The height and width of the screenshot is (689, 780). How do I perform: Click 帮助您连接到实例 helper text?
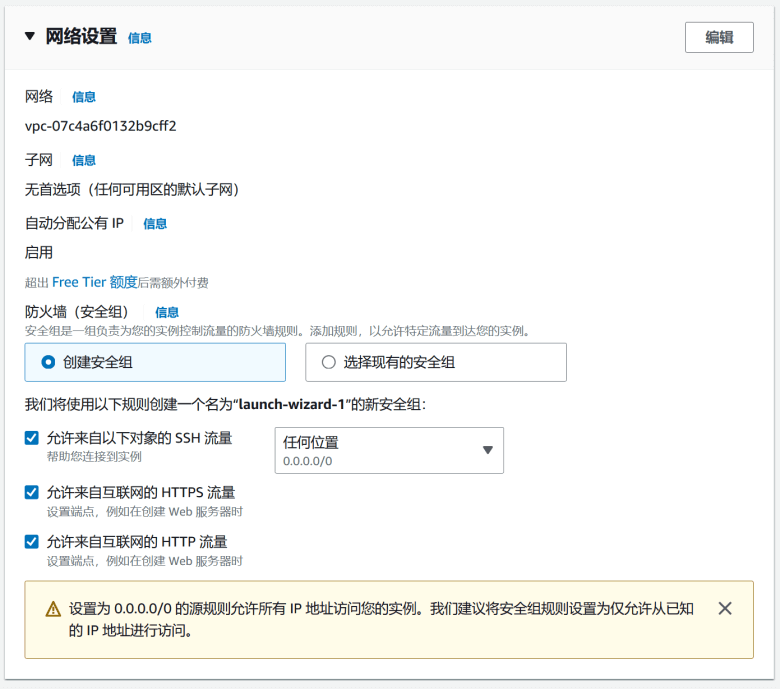tap(94, 457)
